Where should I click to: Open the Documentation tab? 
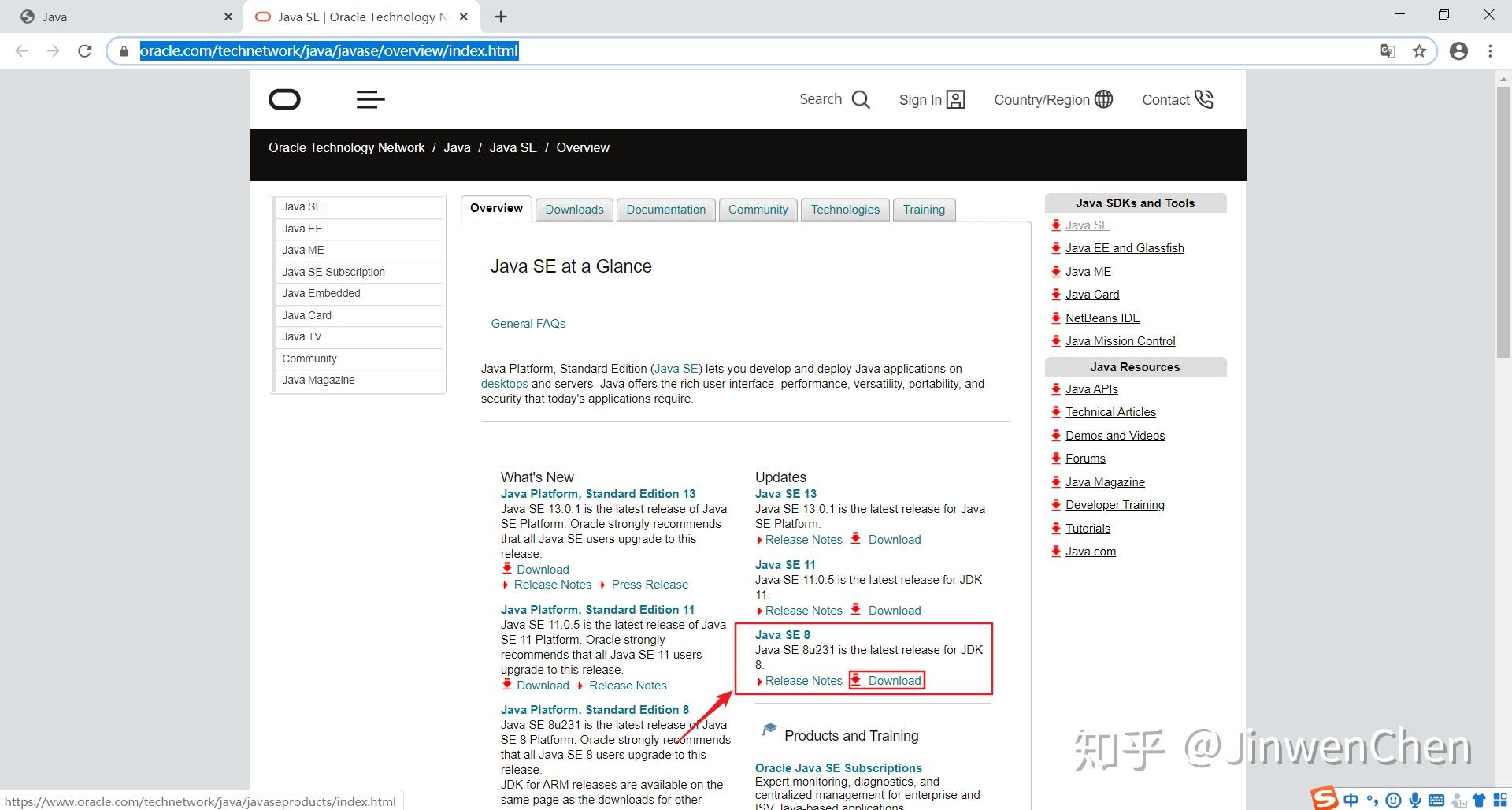[666, 210]
